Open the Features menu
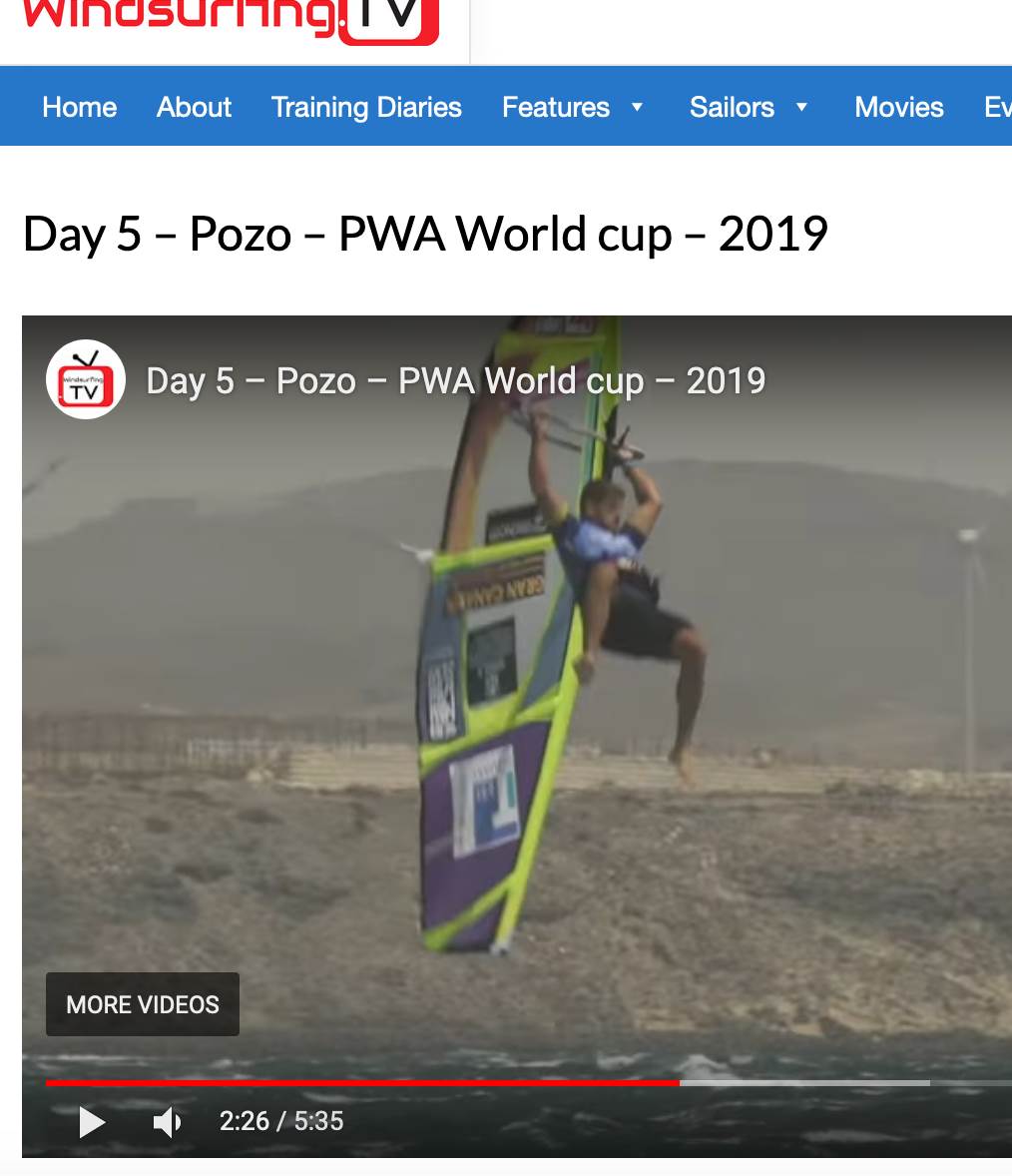Image resolution: width=1012 pixels, height=1176 pixels. pyautogui.click(x=556, y=107)
